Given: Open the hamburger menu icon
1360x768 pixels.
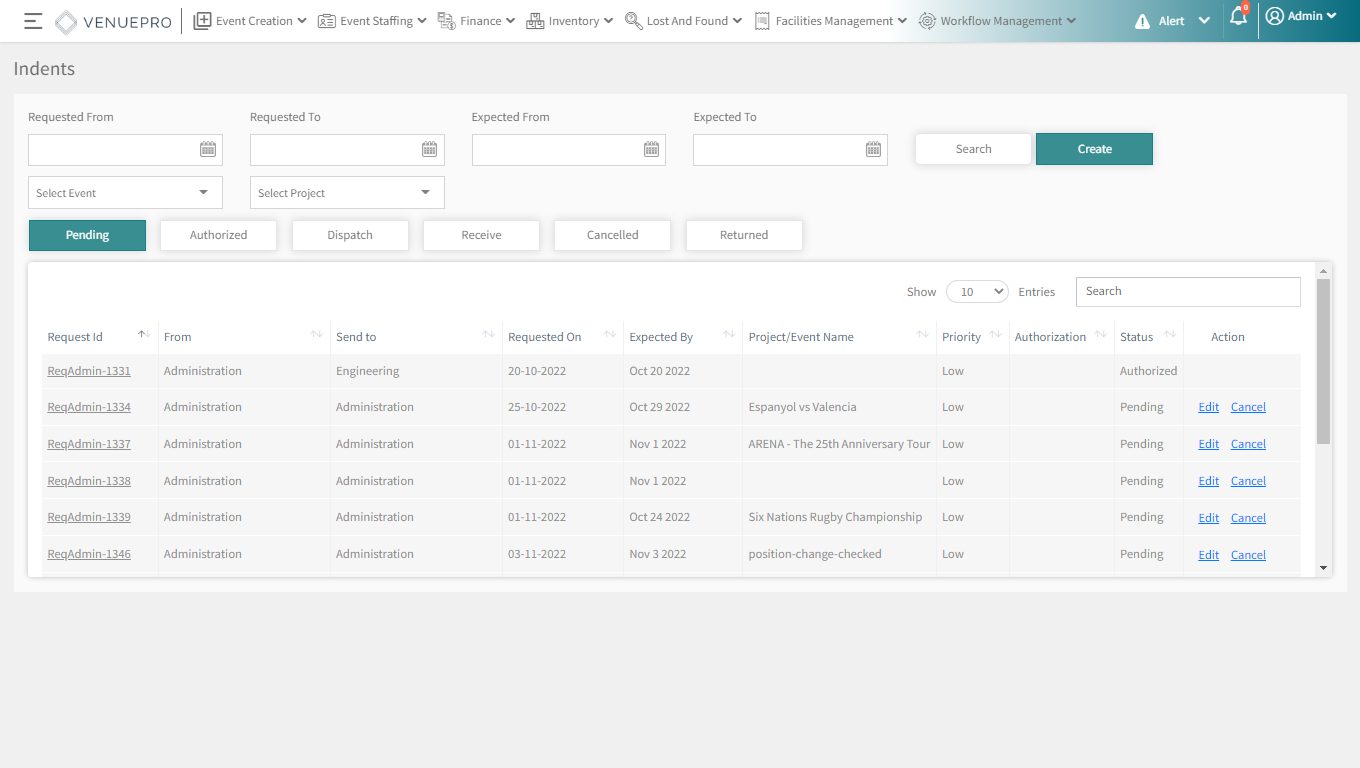Looking at the screenshot, I should pos(33,21).
